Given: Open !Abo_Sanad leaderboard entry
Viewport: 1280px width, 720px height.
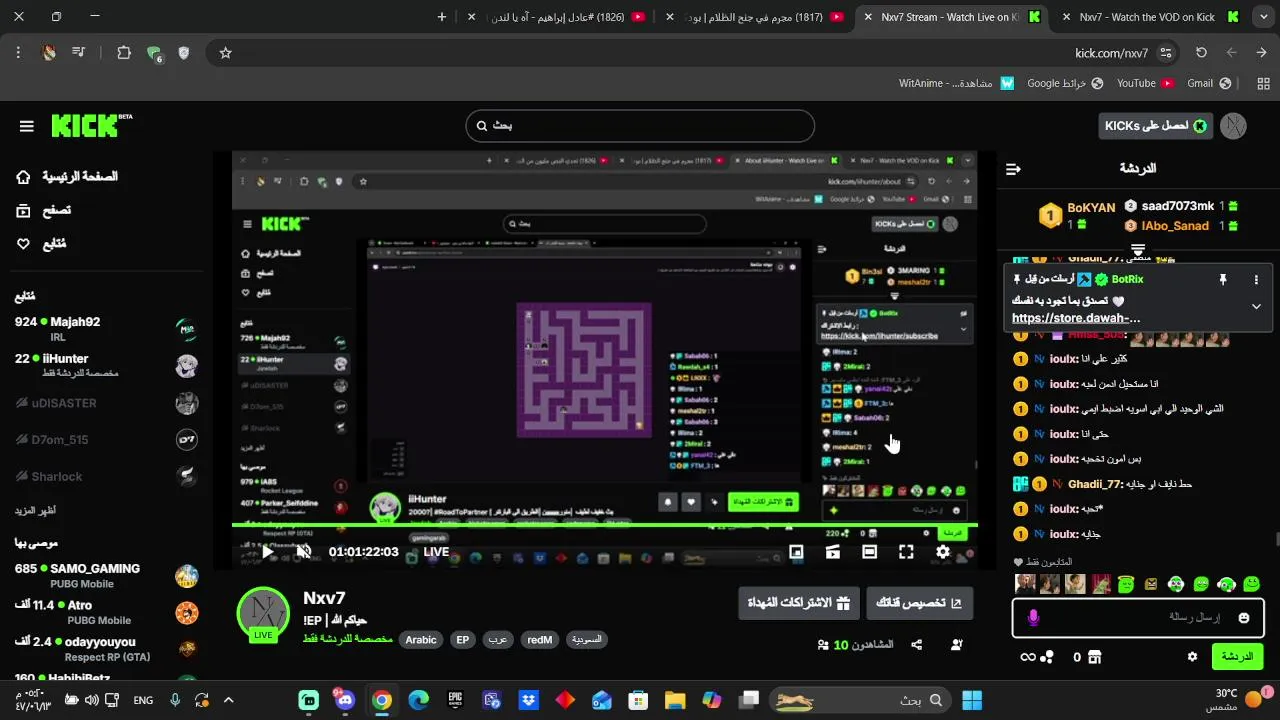Looking at the screenshot, I should (1181, 226).
